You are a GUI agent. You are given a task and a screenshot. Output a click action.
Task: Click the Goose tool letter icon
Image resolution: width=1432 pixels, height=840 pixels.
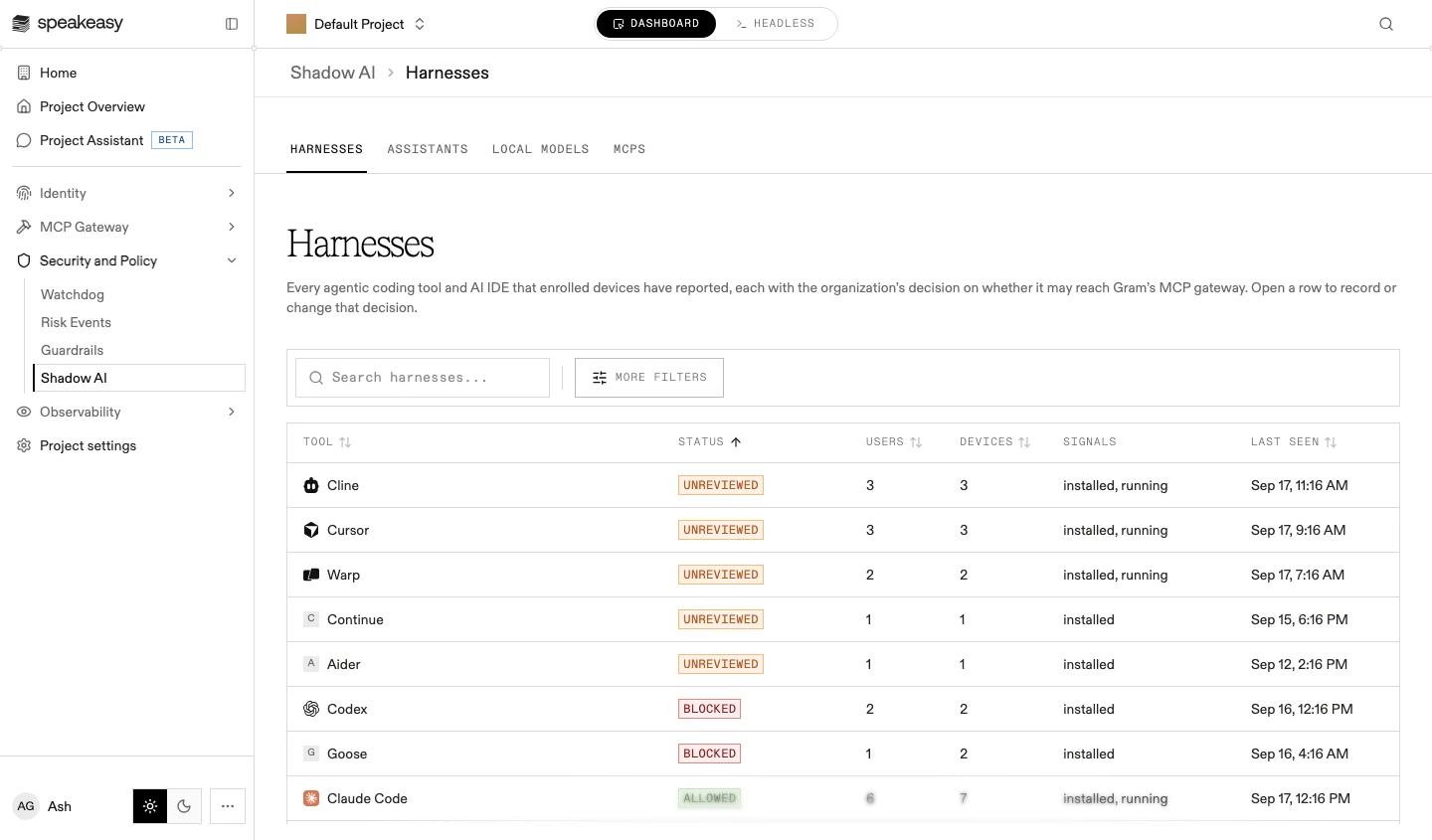311,753
